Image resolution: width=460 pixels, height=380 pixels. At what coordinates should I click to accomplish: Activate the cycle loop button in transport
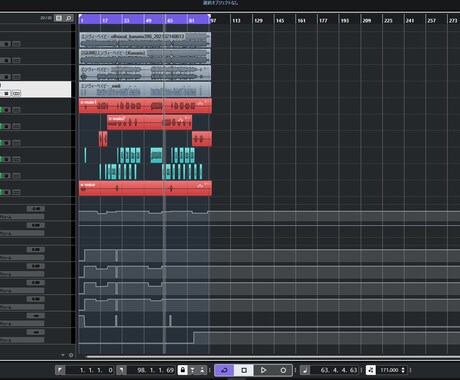224,370
